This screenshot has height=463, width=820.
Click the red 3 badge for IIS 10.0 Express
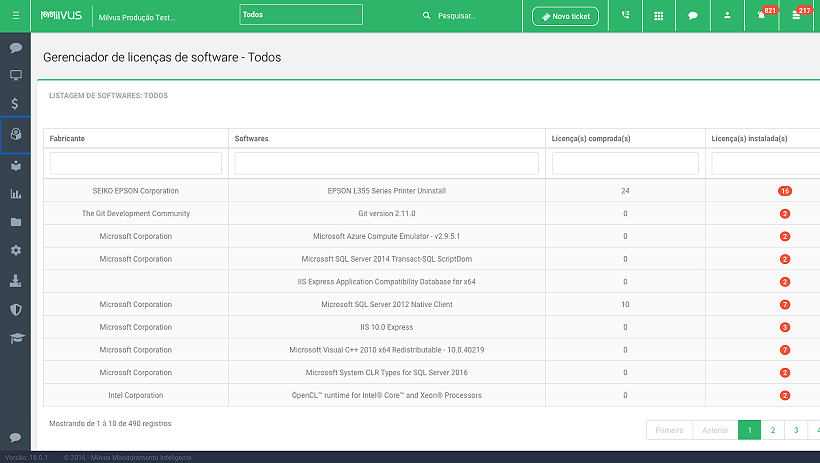[784, 328]
